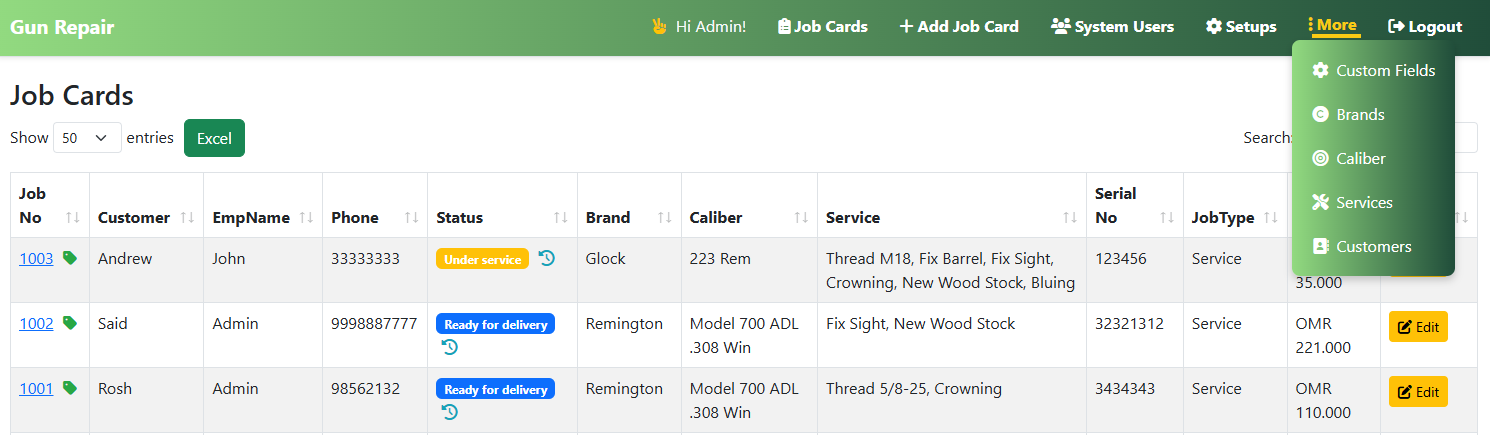Sort table by Service column
1490x435 pixels.
952,205
